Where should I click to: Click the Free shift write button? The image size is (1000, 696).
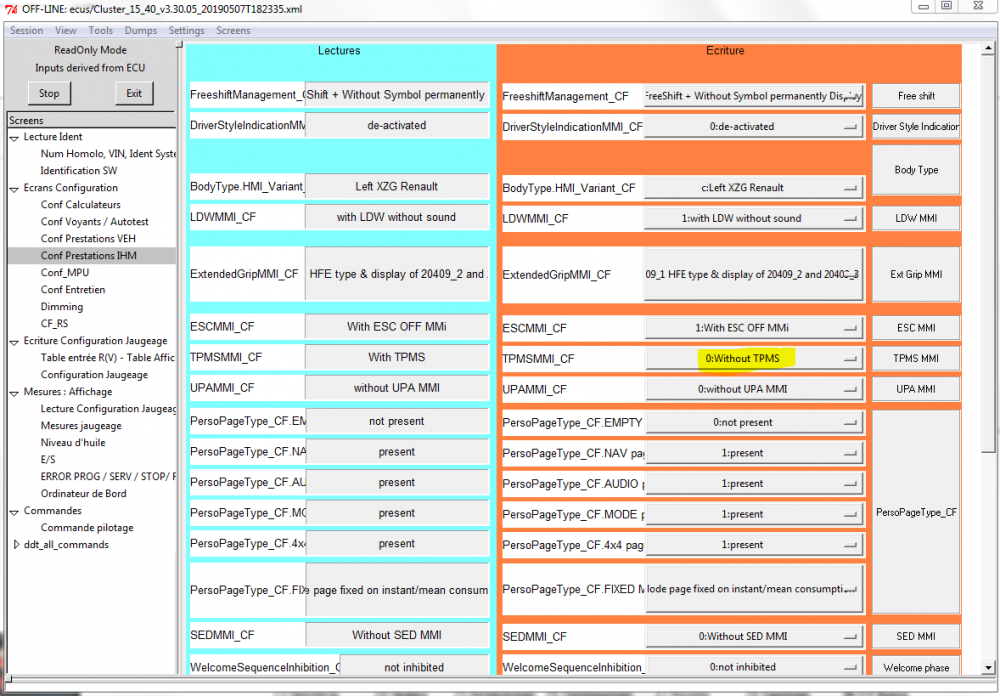916,96
